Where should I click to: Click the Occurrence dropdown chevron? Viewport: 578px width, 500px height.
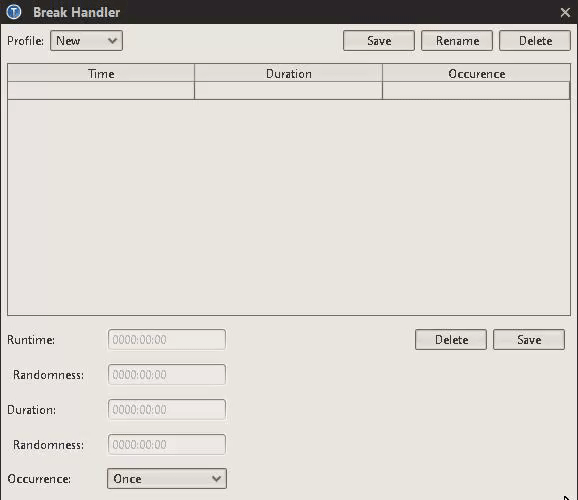[x=216, y=479]
